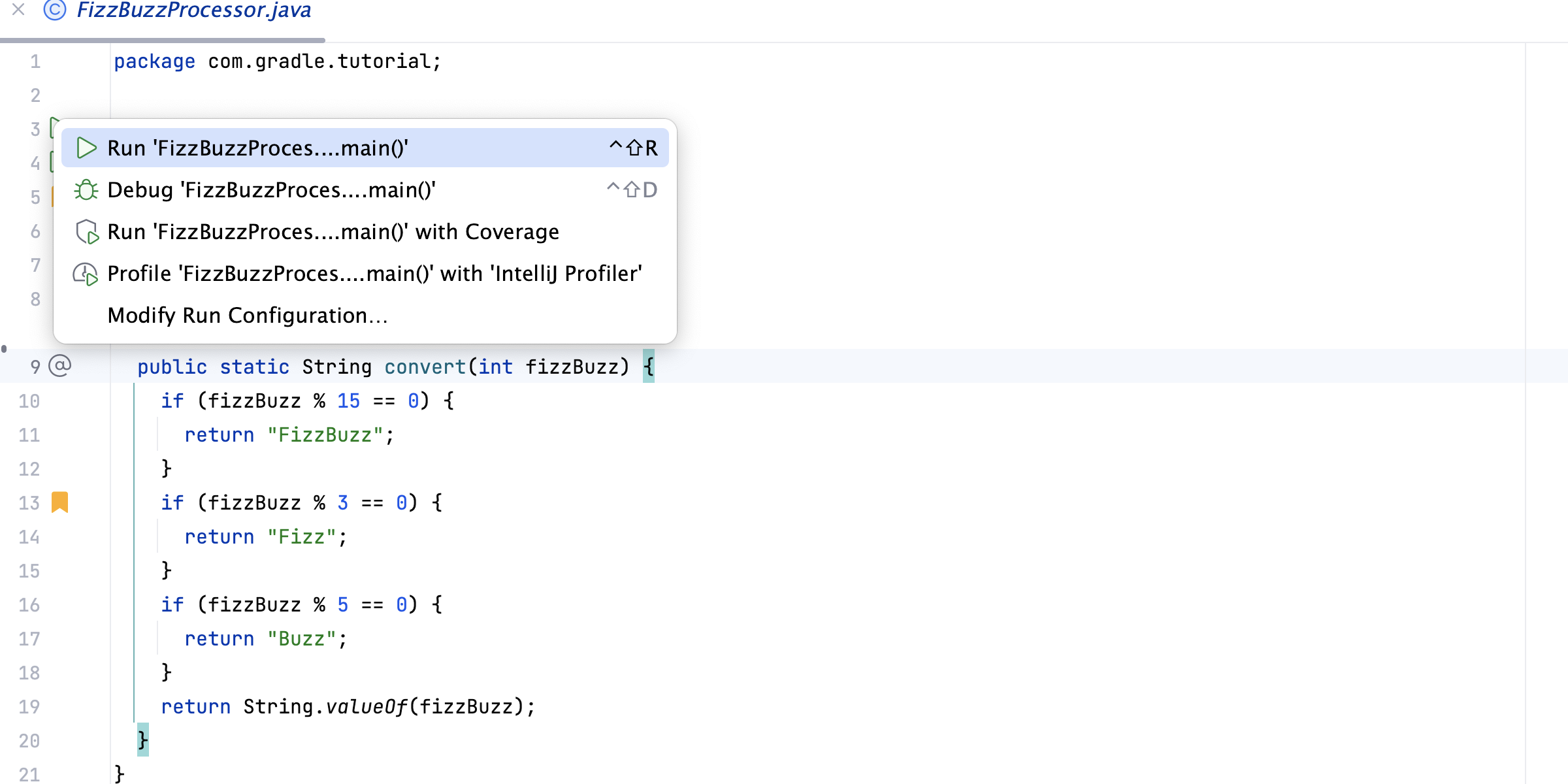Click the Debug bug icon in popup
Viewport: 1568px width, 784px height.
(x=86, y=190)
